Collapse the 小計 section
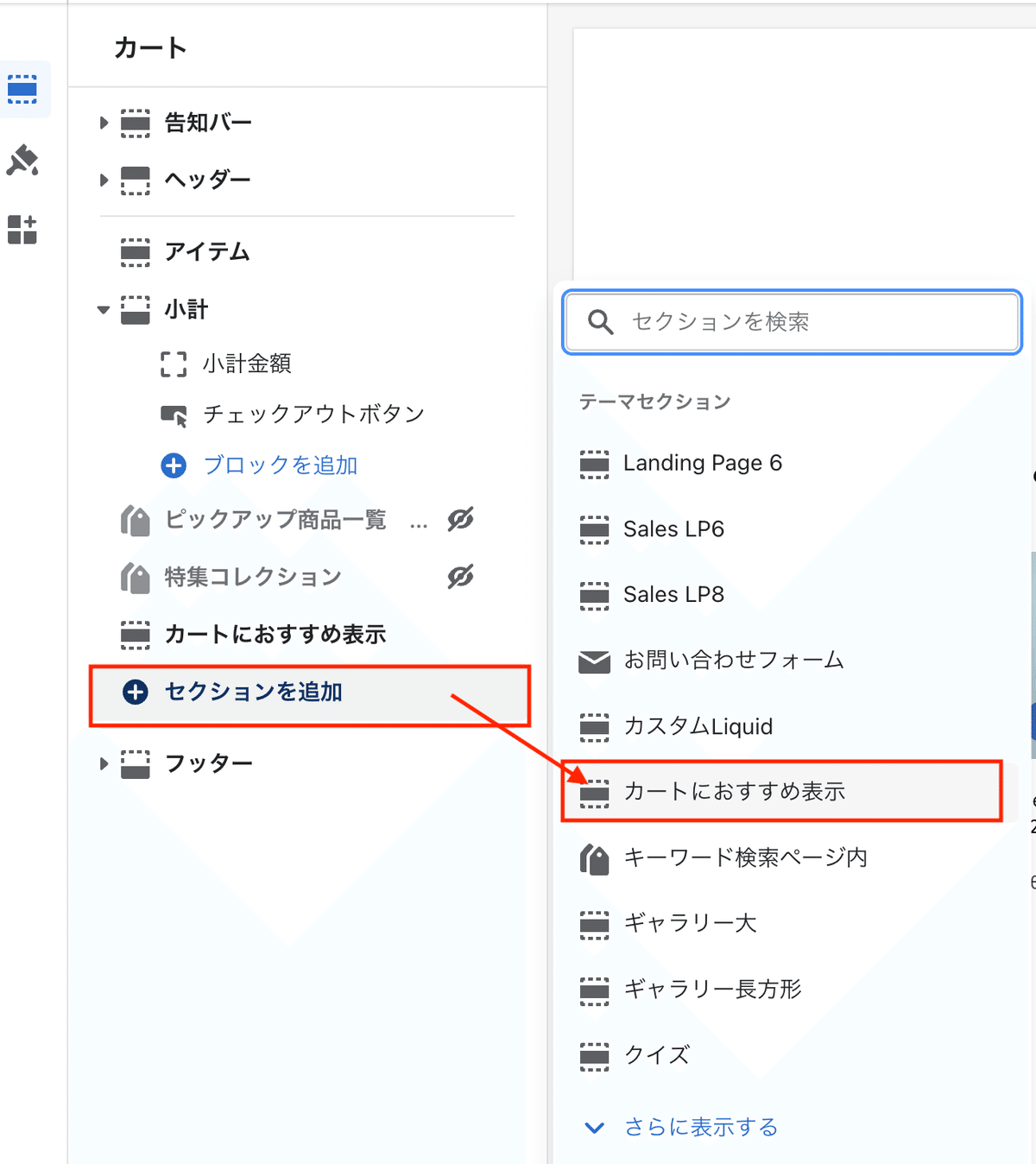Image resolution: width=1036 pixels, height=1164 pixels. click(x=104, y=310)
